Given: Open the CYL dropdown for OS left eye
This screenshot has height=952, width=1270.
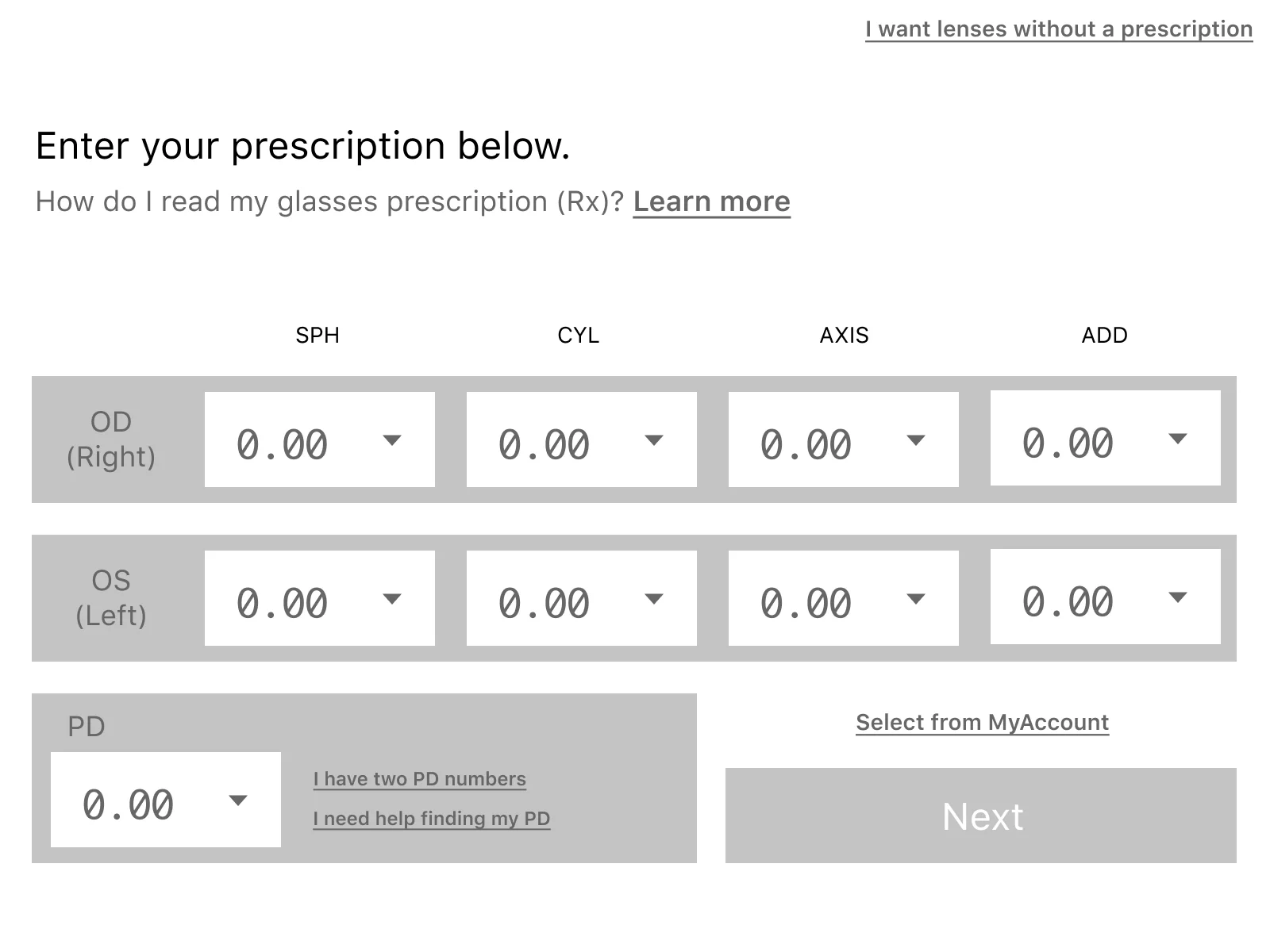Looking at the screenshot, I should click(x=656, y=597).
